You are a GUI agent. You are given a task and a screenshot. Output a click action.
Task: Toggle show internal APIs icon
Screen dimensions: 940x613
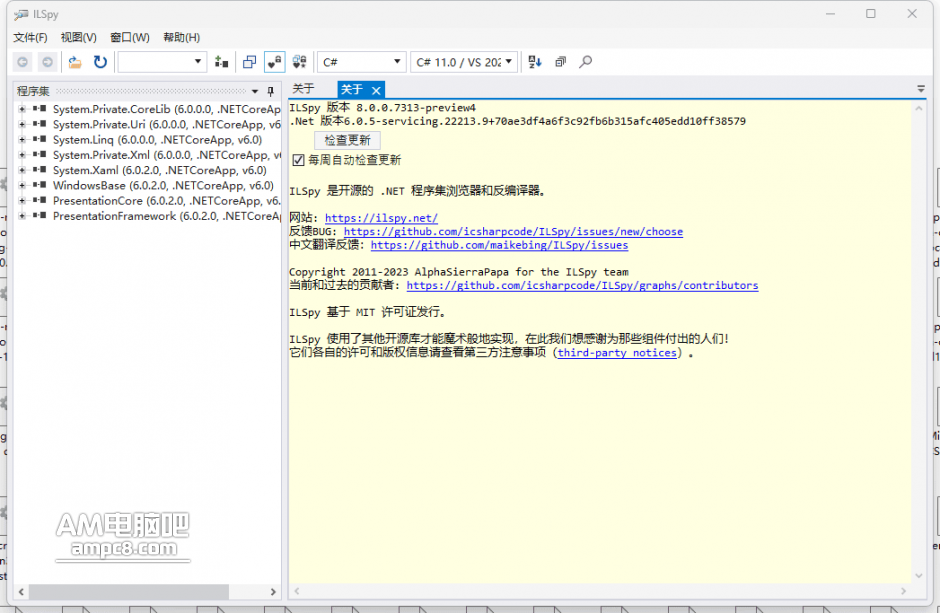pos(275,62)
